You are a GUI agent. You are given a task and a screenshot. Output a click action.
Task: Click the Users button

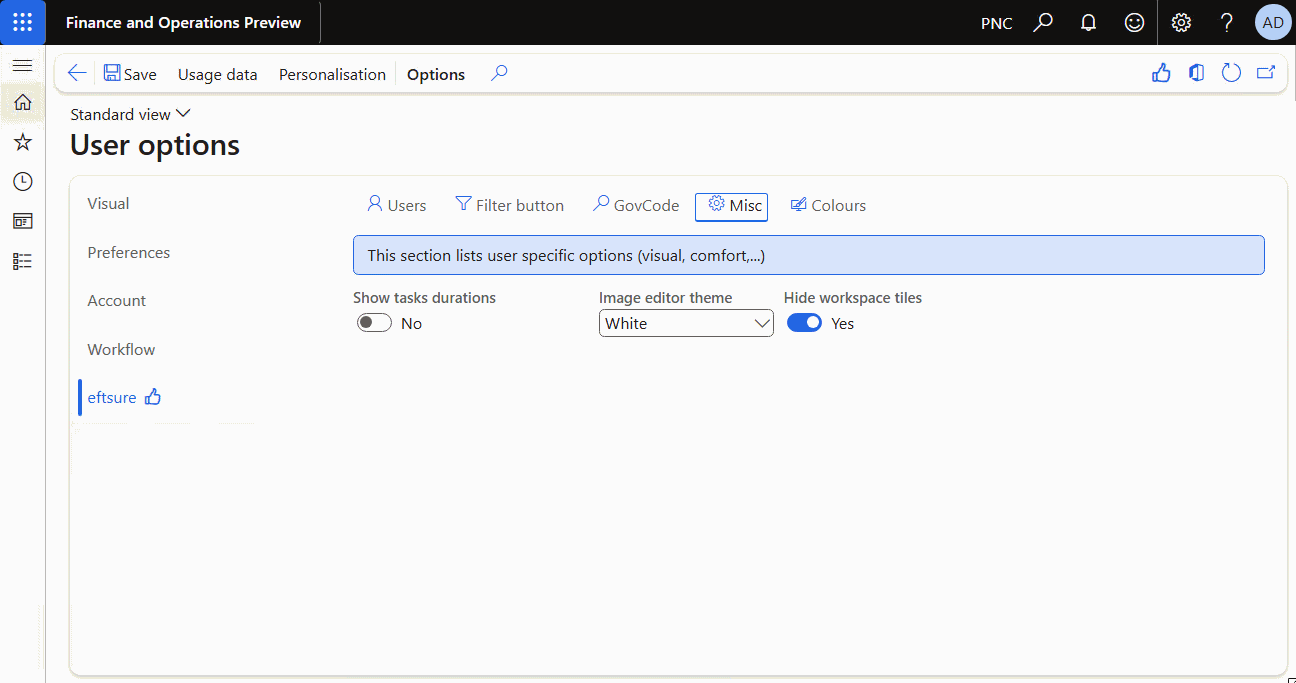[396, 205]
